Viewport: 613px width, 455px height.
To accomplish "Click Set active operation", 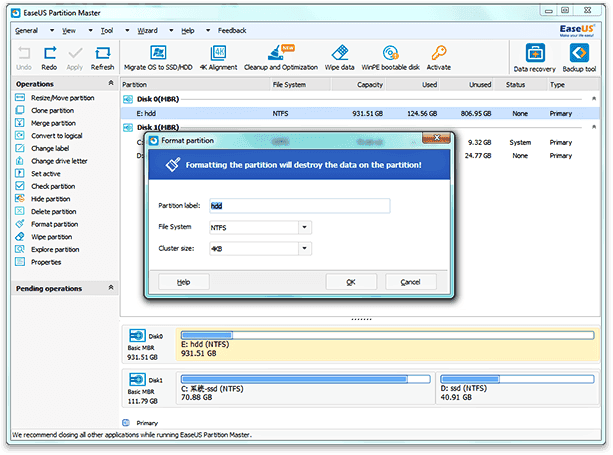I will pos(38,174).
